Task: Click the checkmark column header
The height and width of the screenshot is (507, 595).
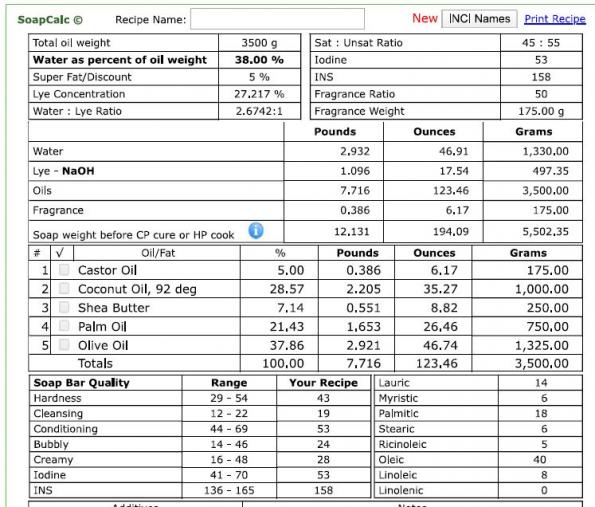Action: click(x=60, y=253)
